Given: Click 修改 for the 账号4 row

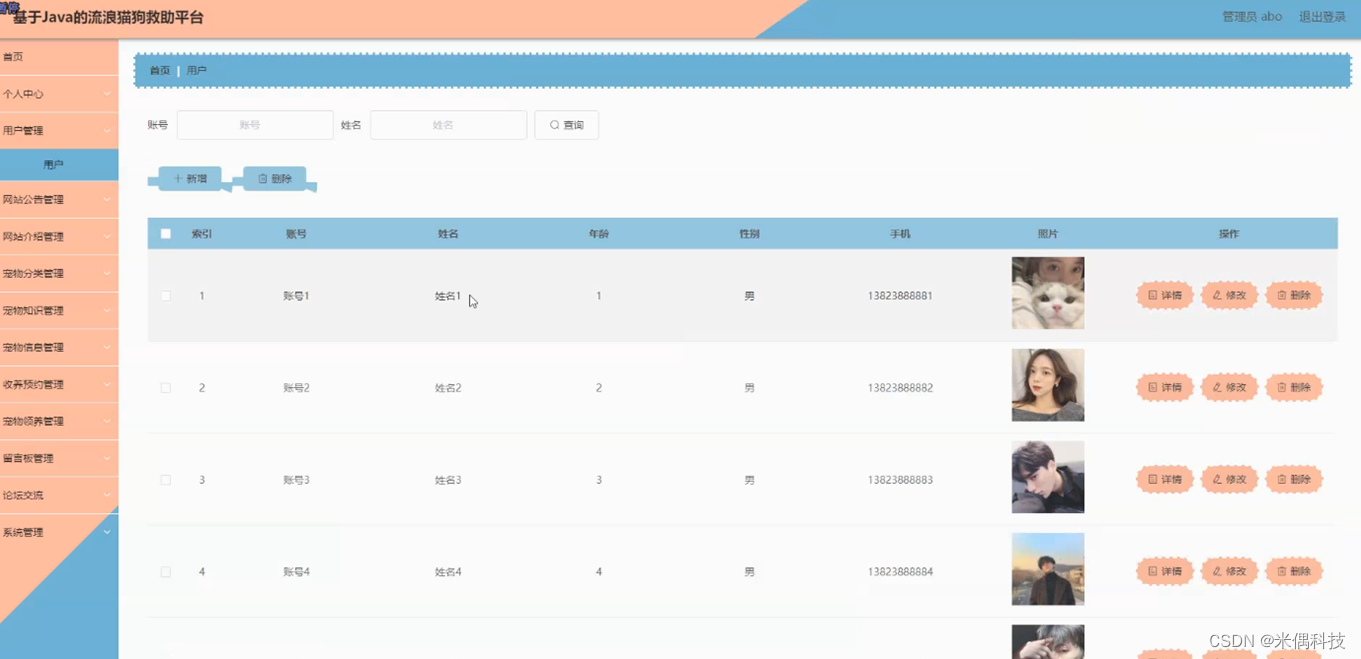Looking at the screenshot, I should pos(1229,571).
